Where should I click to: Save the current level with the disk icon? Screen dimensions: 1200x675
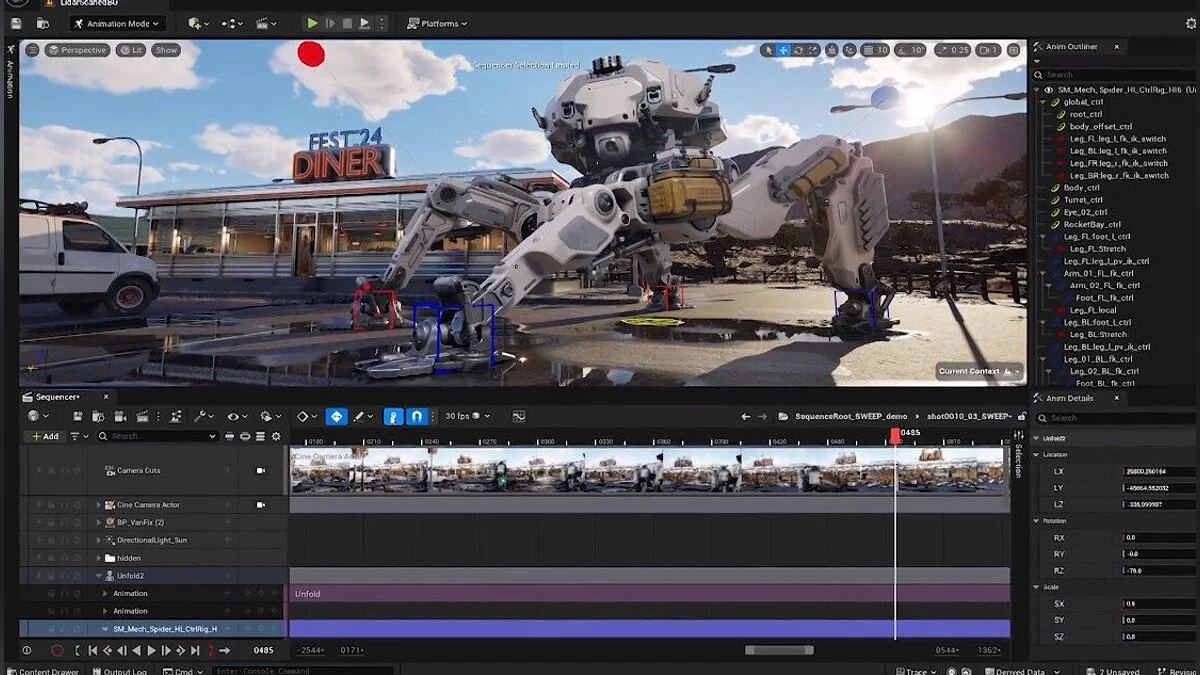(16, 23)
